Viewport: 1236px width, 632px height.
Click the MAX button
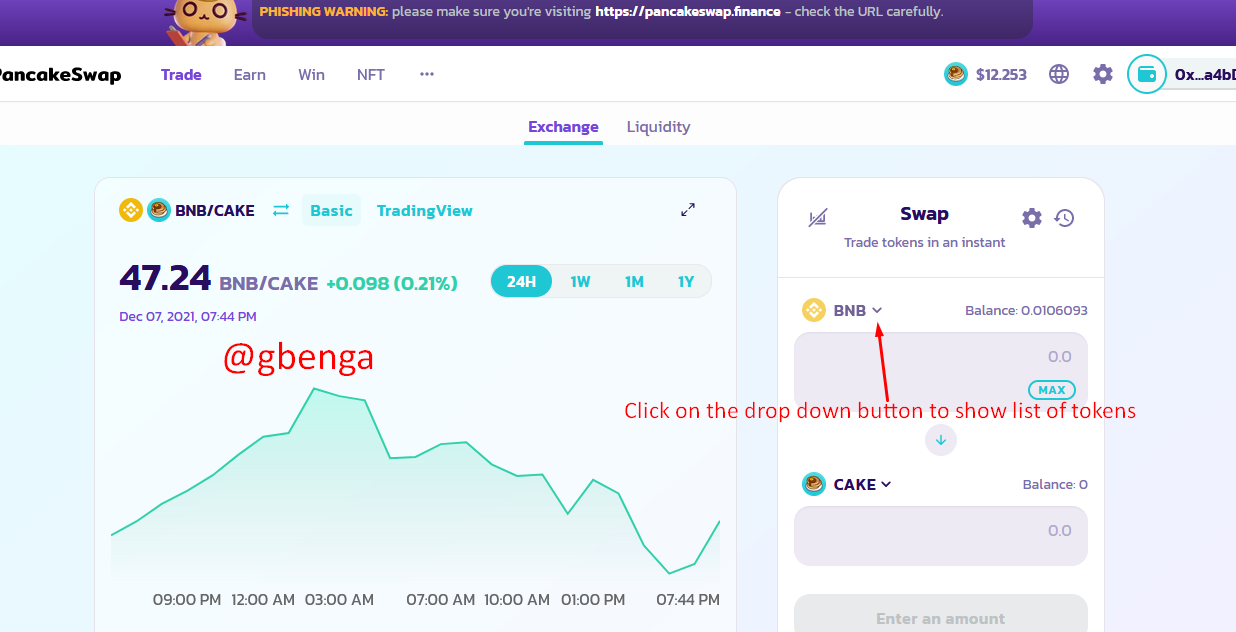coord(1051,390)
